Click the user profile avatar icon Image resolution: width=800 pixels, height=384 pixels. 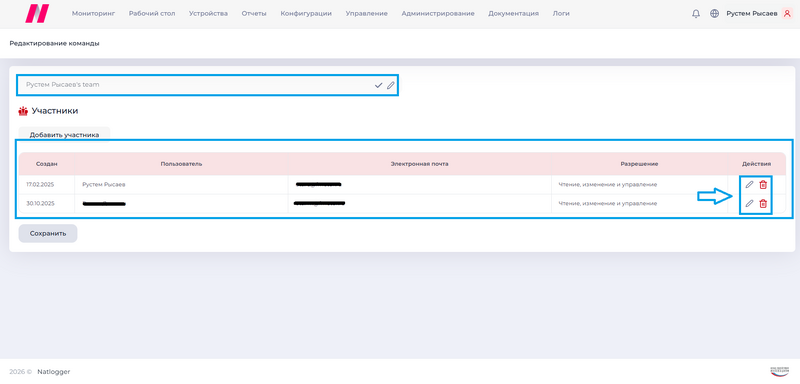pyautogui.click(x=786, y=14)
